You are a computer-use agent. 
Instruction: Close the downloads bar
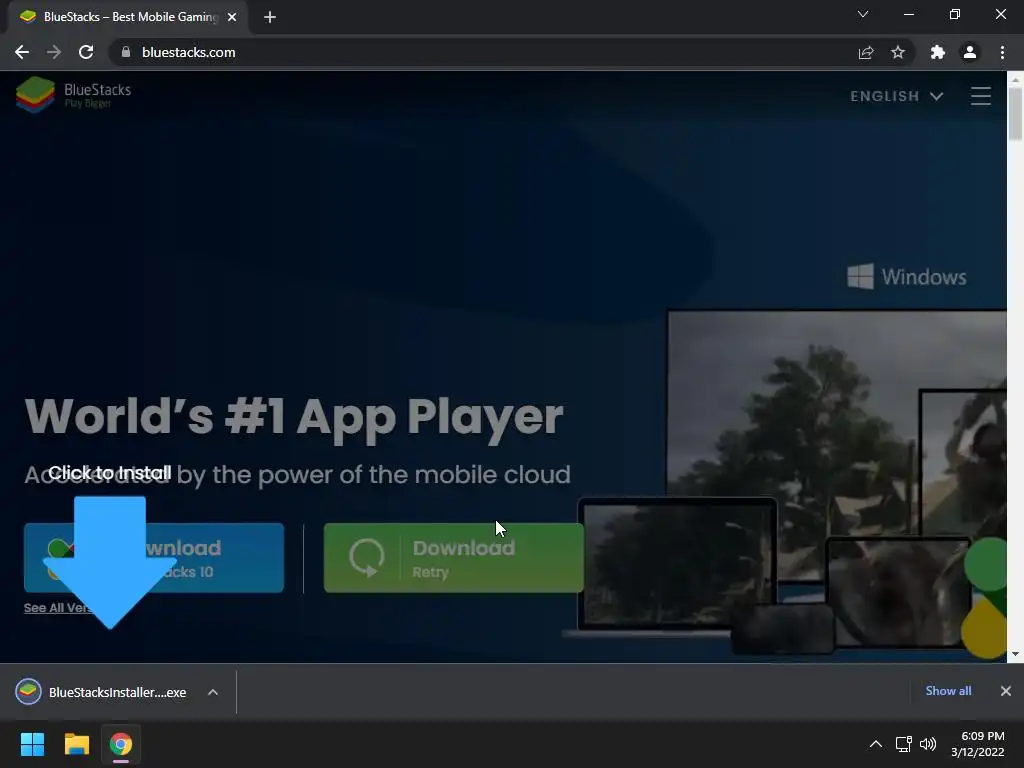click(1006, 691)
